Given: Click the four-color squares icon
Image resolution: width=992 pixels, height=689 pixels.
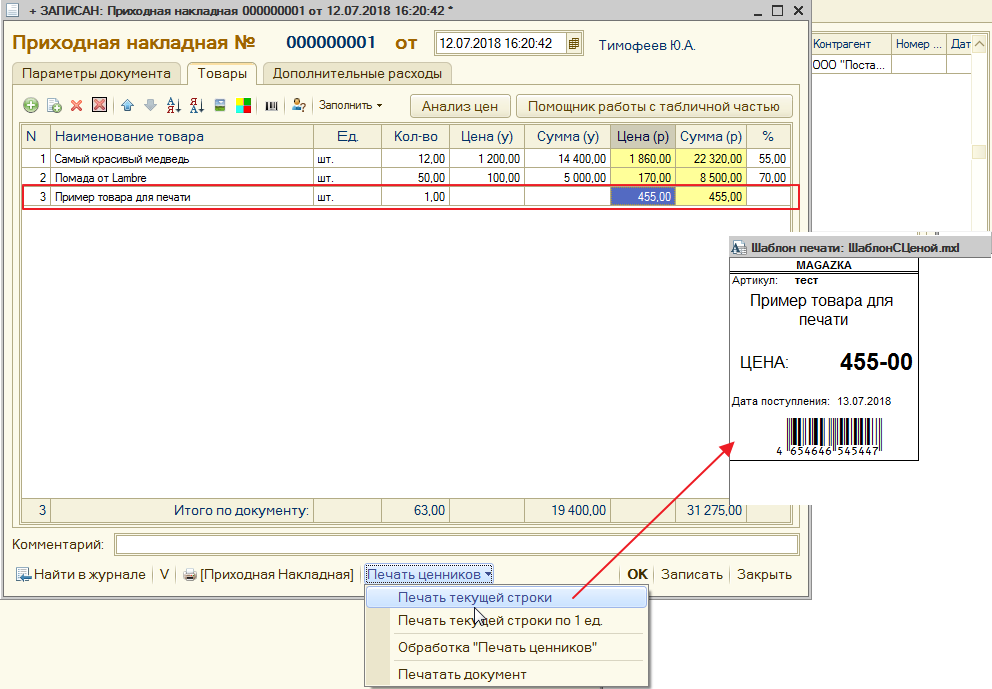Looking at the screenshot, I should [x=243, y=106].
